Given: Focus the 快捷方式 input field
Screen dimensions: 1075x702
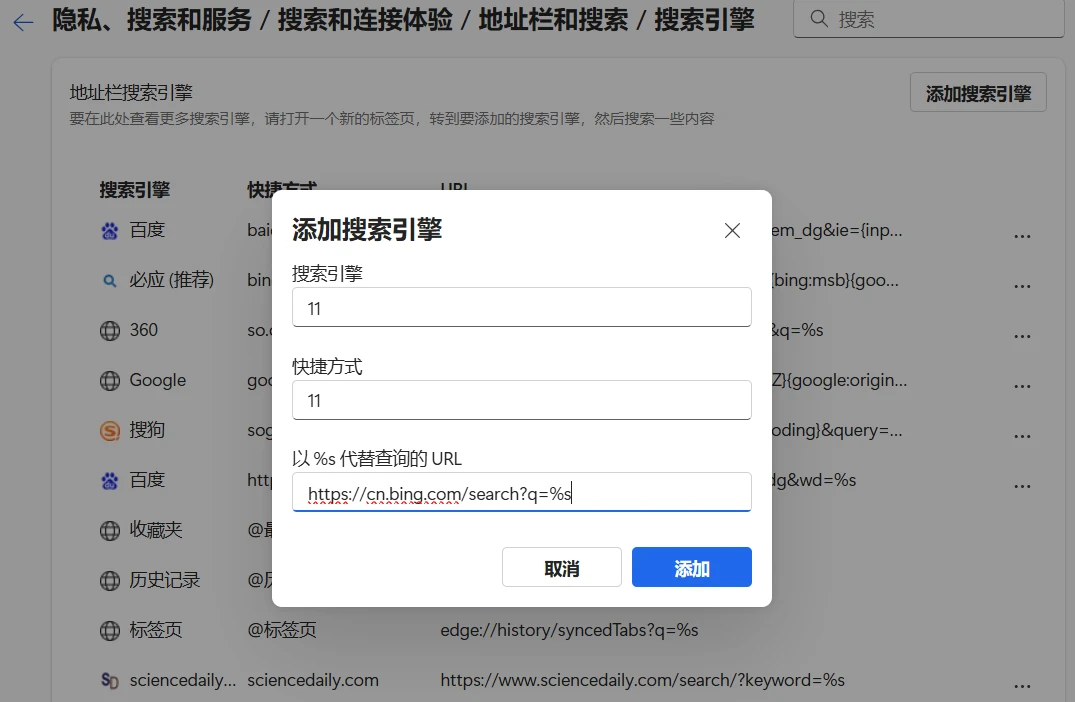Looking at the screenshot, I should [x=522, y=400].
